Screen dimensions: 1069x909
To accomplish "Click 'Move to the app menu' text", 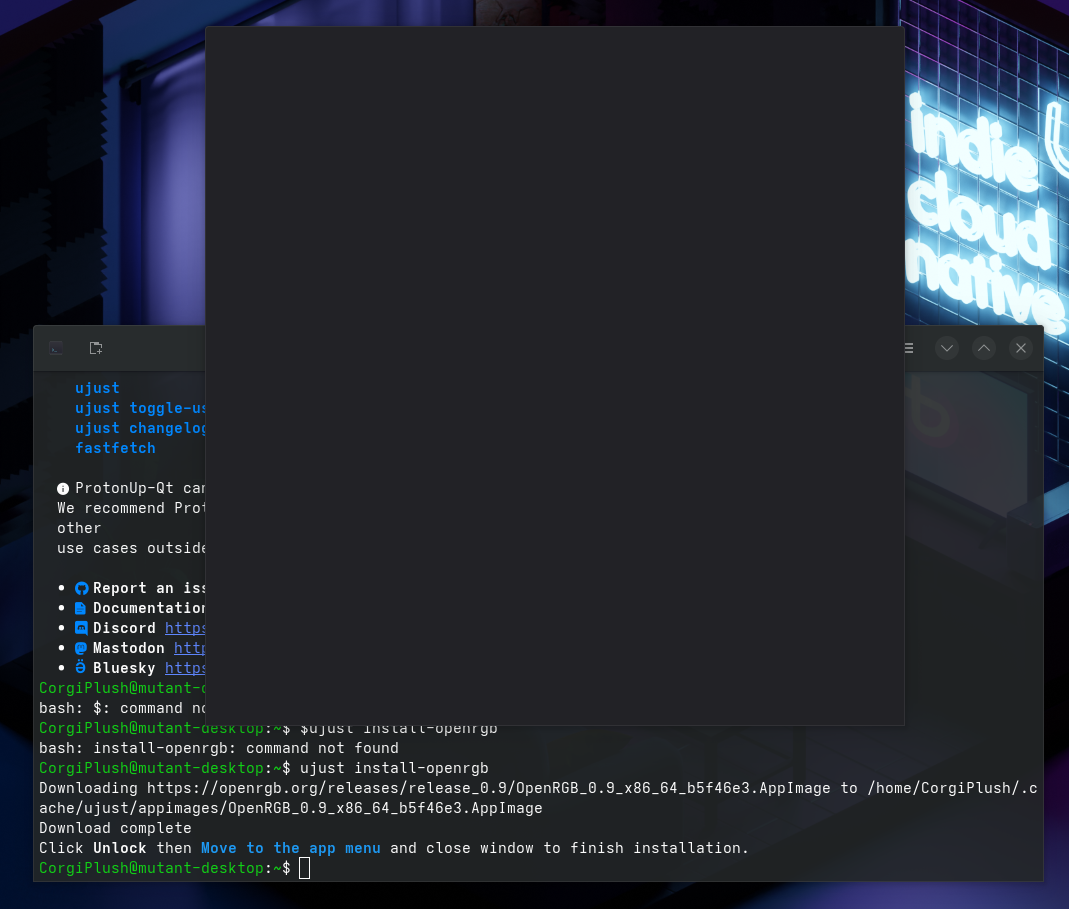I will click(x=290, y=848).
